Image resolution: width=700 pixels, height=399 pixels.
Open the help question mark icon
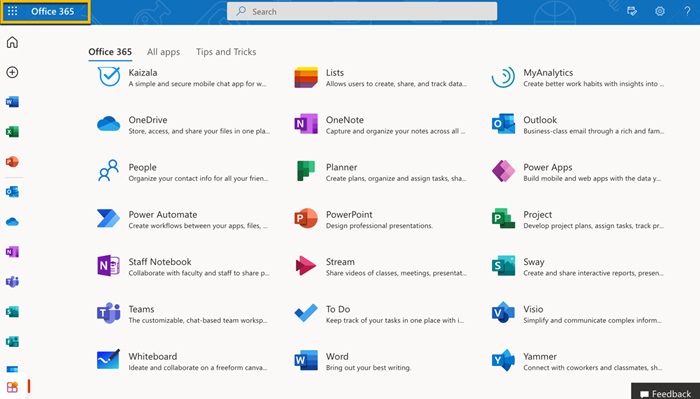(688, 11)
